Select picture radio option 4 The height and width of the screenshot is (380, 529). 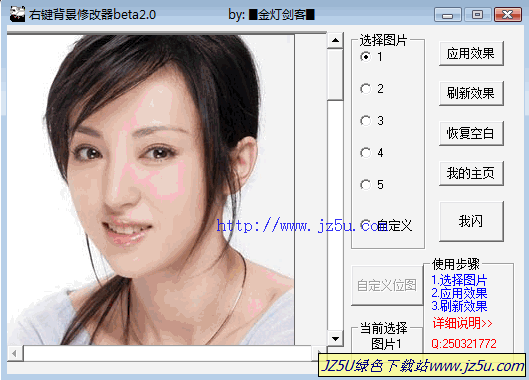(372, 153)
